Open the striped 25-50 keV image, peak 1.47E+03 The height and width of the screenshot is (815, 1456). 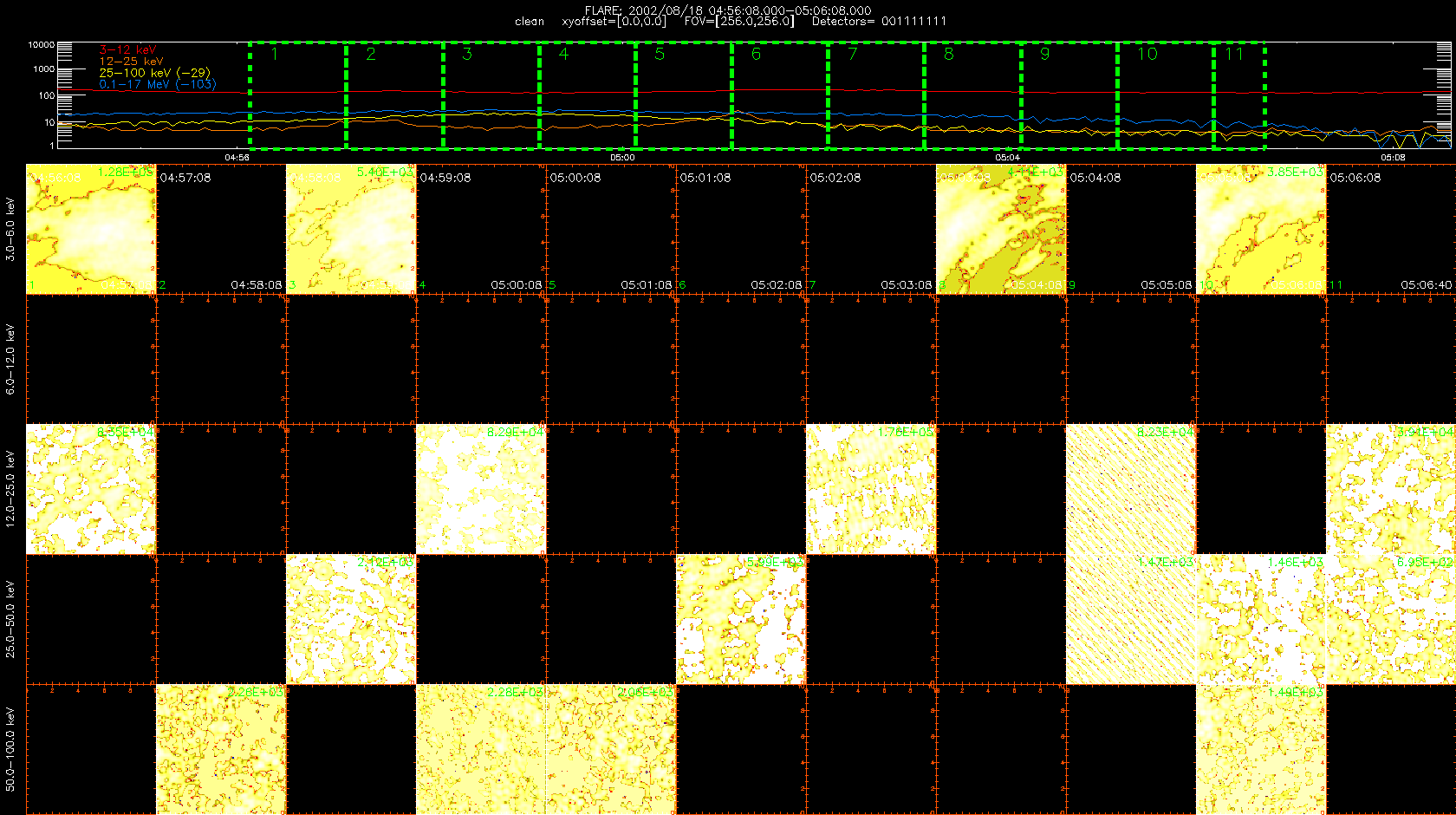[1131, 619]
